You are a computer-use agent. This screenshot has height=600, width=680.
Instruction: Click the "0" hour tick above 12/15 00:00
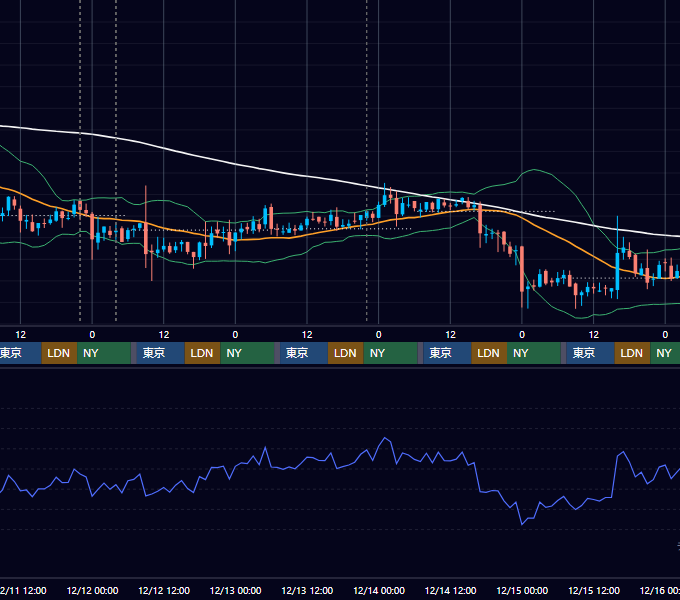522,335
